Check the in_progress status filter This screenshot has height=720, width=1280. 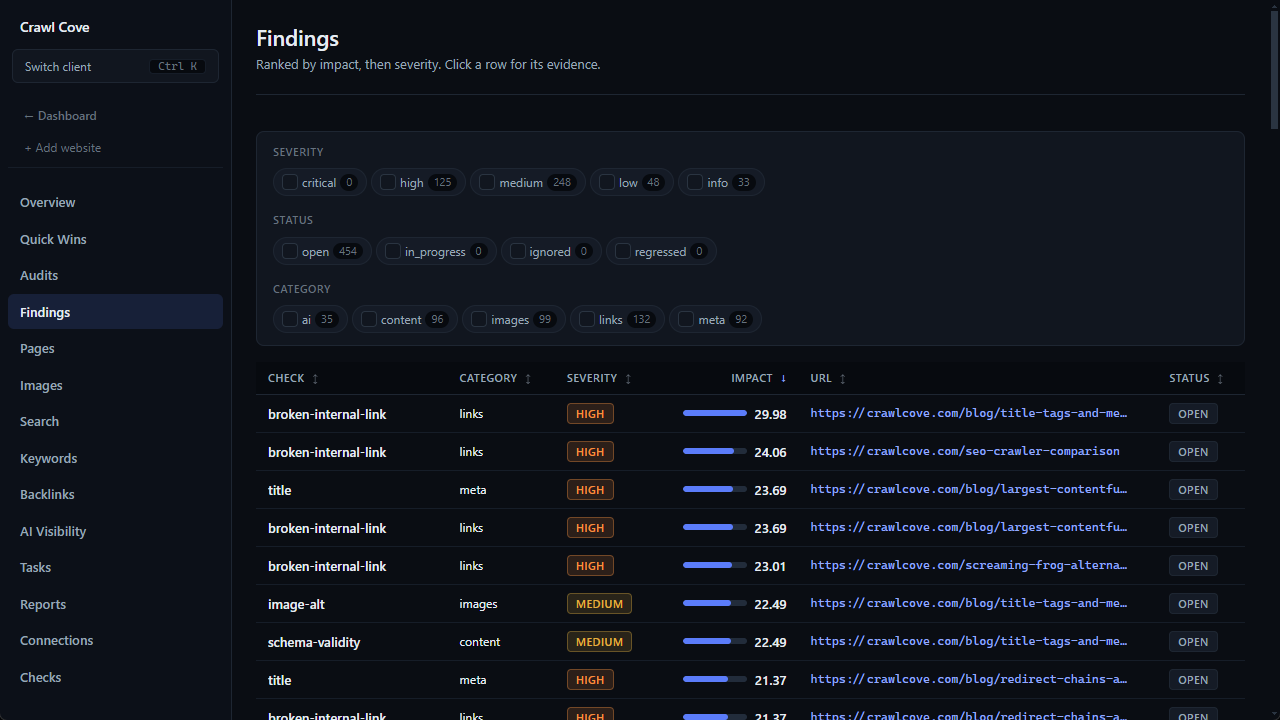click(x=393, y=251)
